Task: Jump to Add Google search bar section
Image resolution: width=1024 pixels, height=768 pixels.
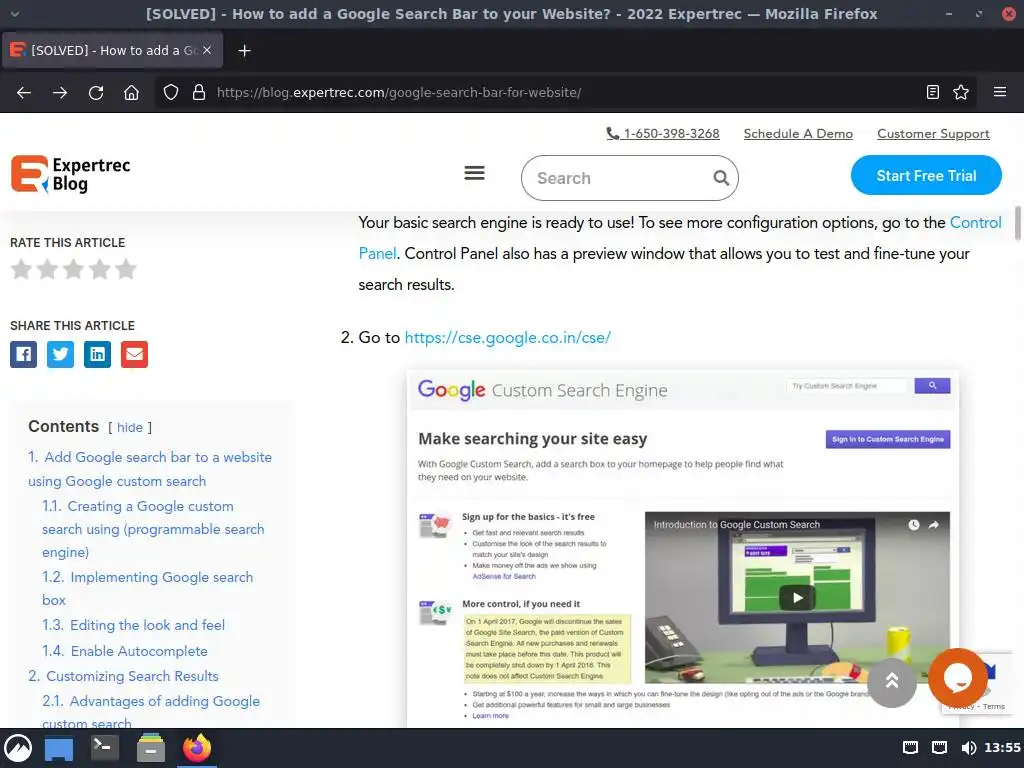Action: click(x=150, y=469)
